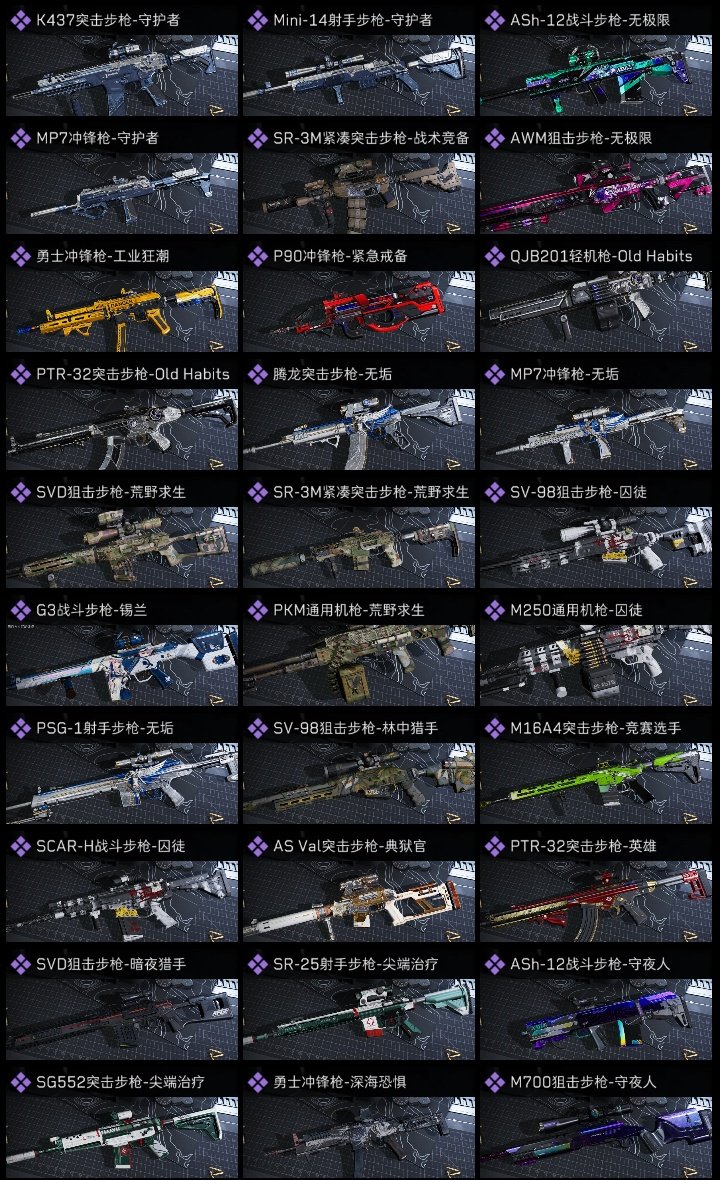Select the red P90 紧急戒备 skin thumbnail

pos(359,312)
